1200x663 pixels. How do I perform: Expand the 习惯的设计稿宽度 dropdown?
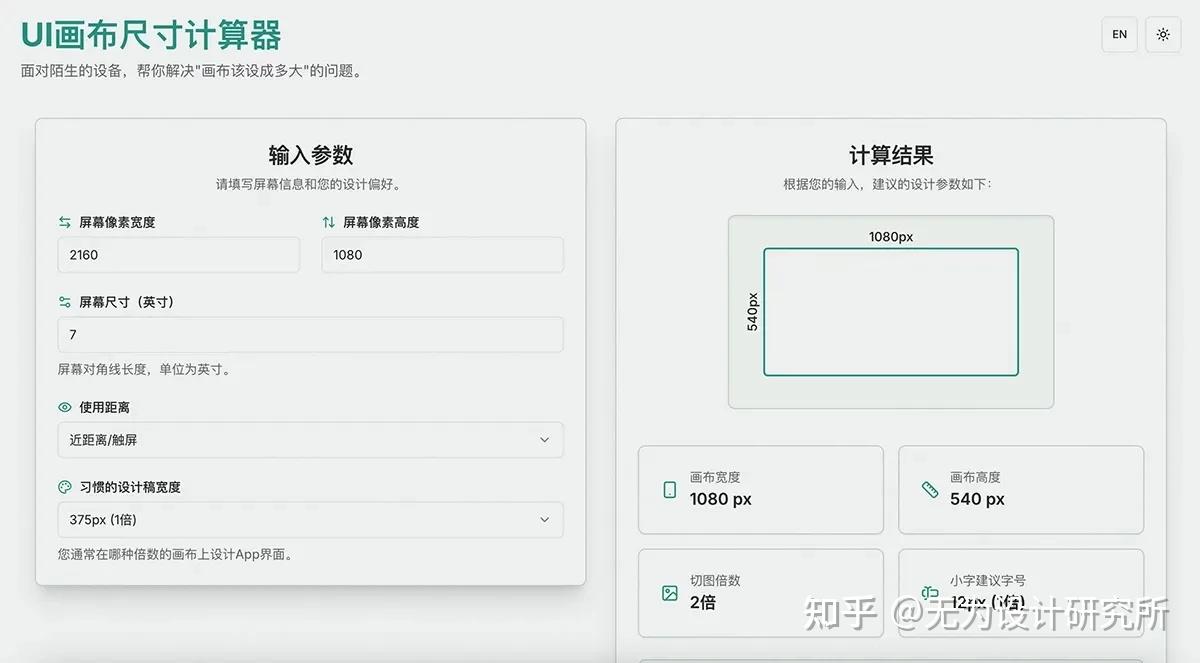pyautogui.click(x=310, y=520)
